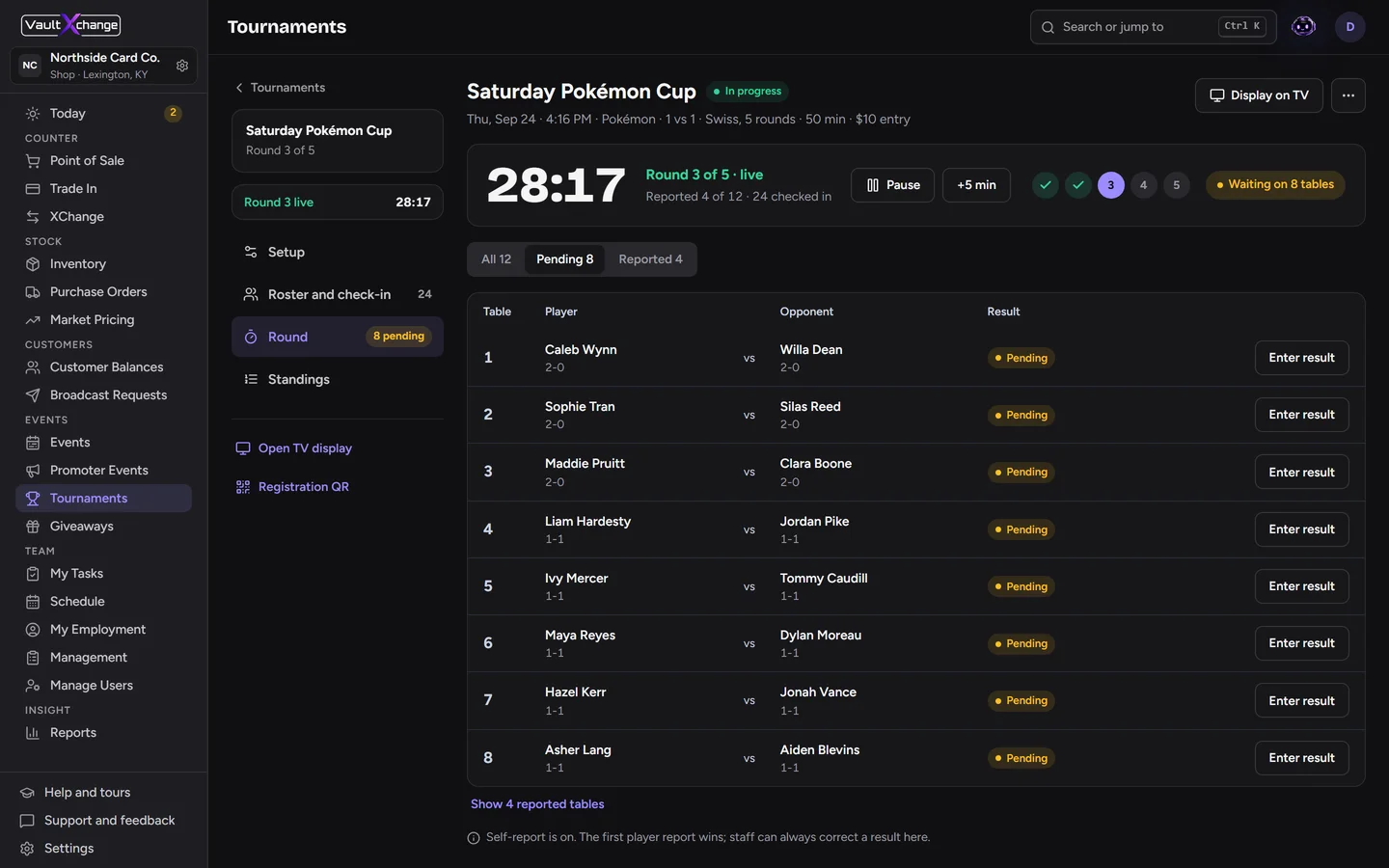Enter result for Asher Lang table
This screenshot has height=868, width=1389.
point(1301,758)
